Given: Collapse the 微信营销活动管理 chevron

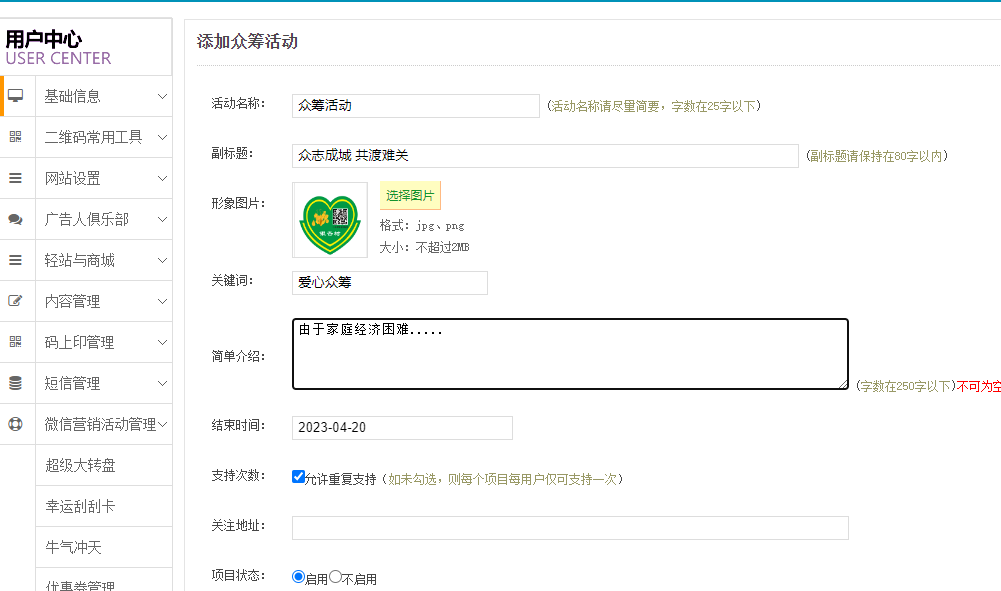Looking at the screenshot, I should click(162, 424).
